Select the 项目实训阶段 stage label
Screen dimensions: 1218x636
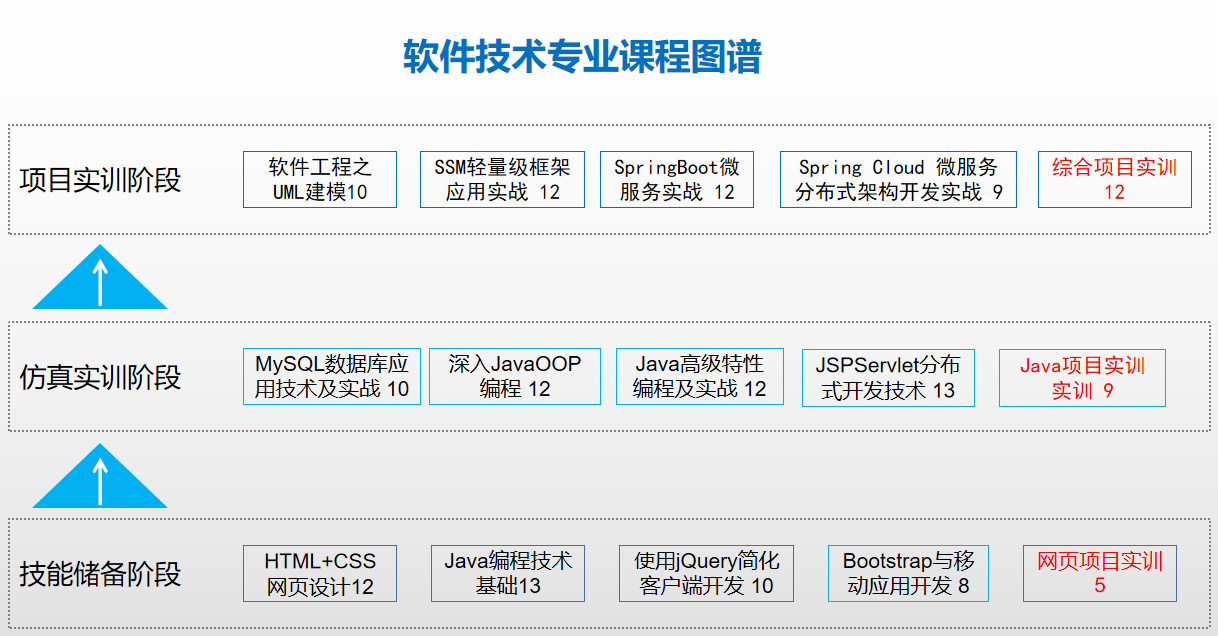[100, 180]
